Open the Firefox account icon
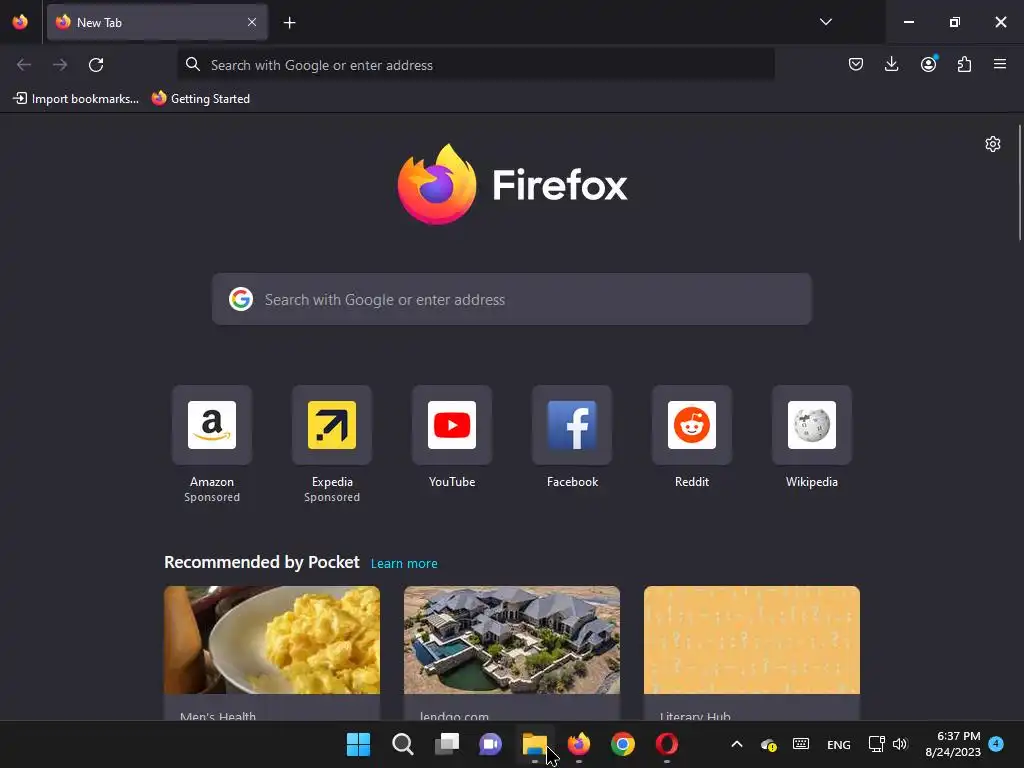The image size is (1024, 768). click(x=928, y=64)
